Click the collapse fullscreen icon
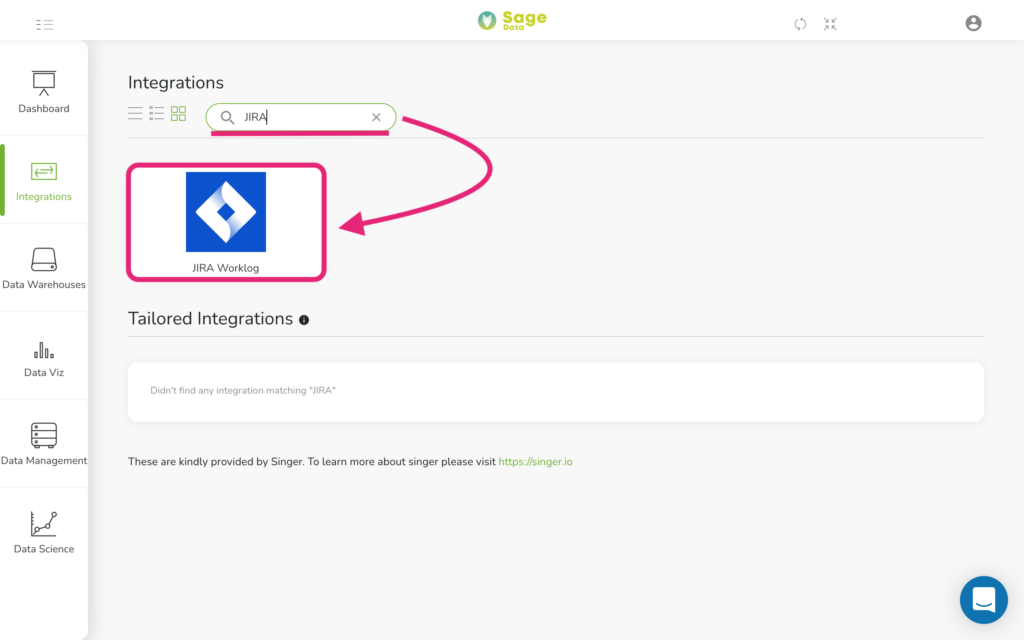Image resolution: width=1024 pixels, height=640 pixels. tap(830, 24)
